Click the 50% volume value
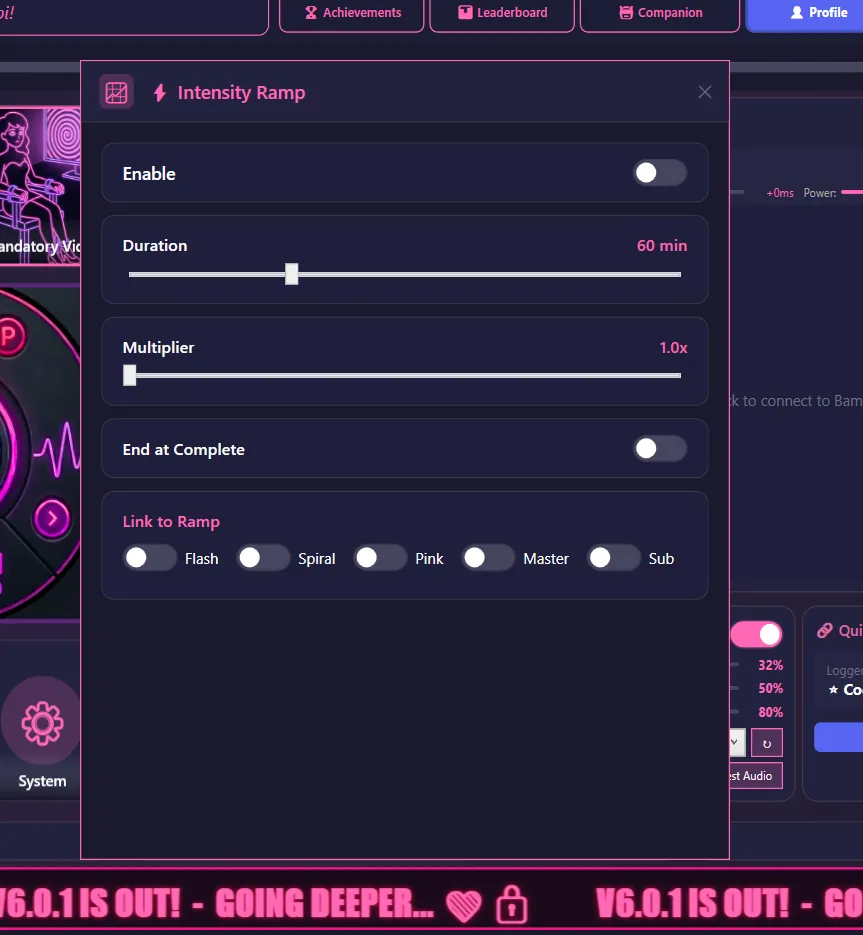Image resolution: width=863 pixels, height=935 pixels. pyautogui.click(x=770, y=688)
